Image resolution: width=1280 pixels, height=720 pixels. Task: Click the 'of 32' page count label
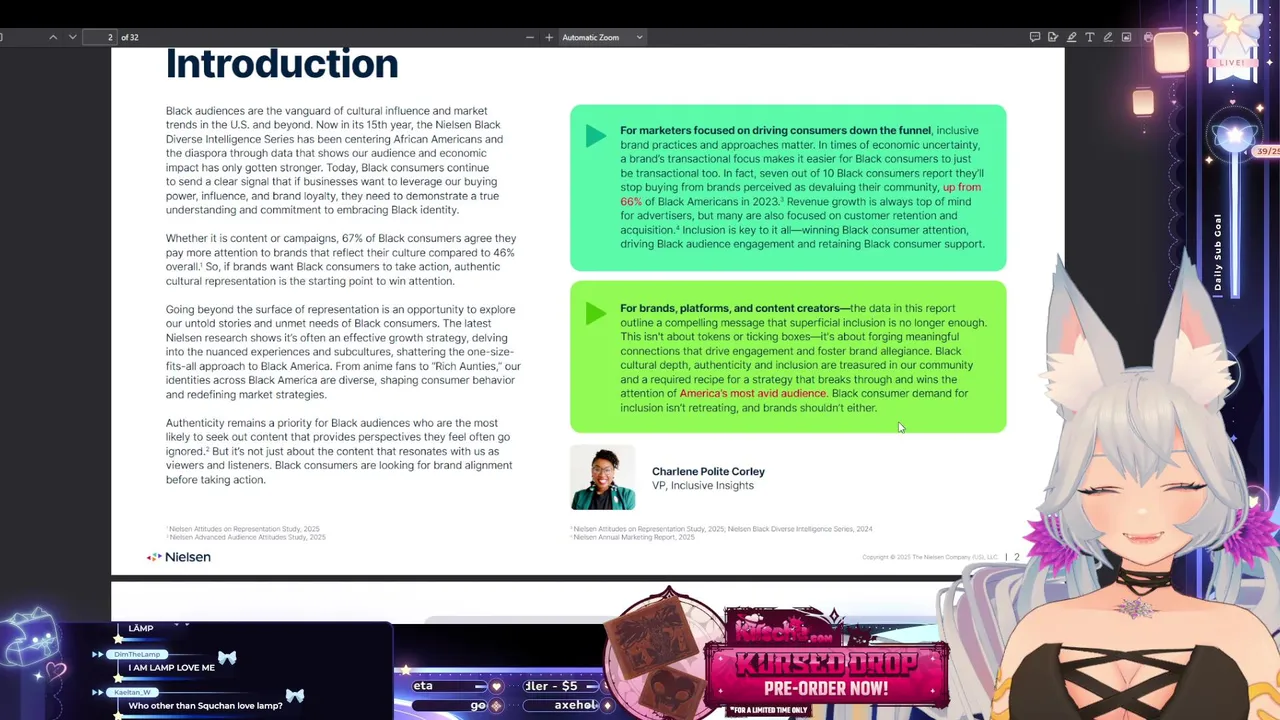coord(130,37)
